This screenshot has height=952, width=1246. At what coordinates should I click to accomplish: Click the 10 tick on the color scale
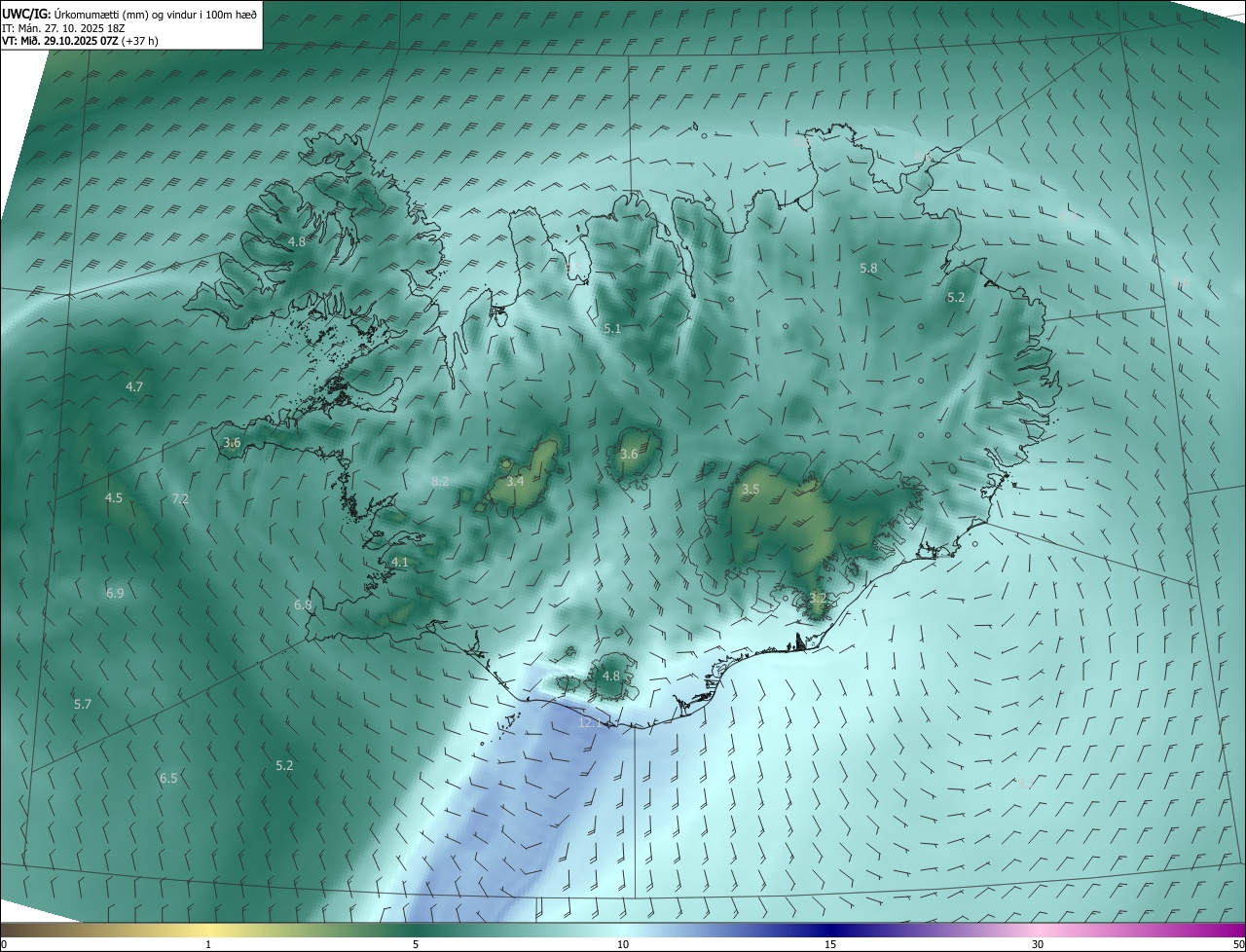[623, 944]
